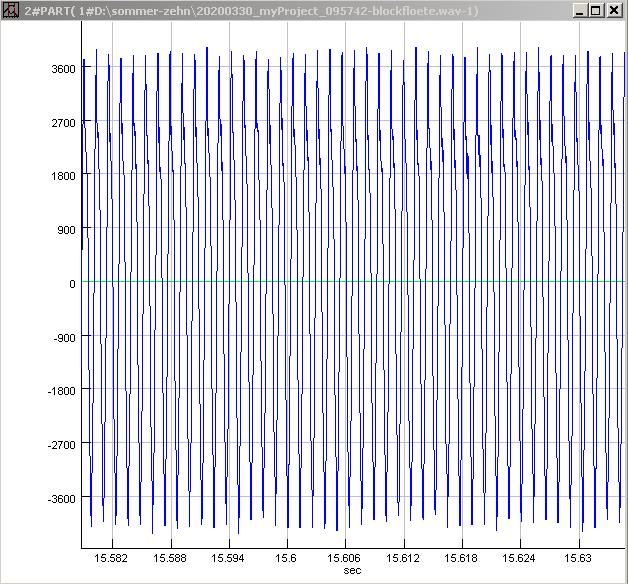Click the 900 amplitude axis label

click(x=66, y=230)
